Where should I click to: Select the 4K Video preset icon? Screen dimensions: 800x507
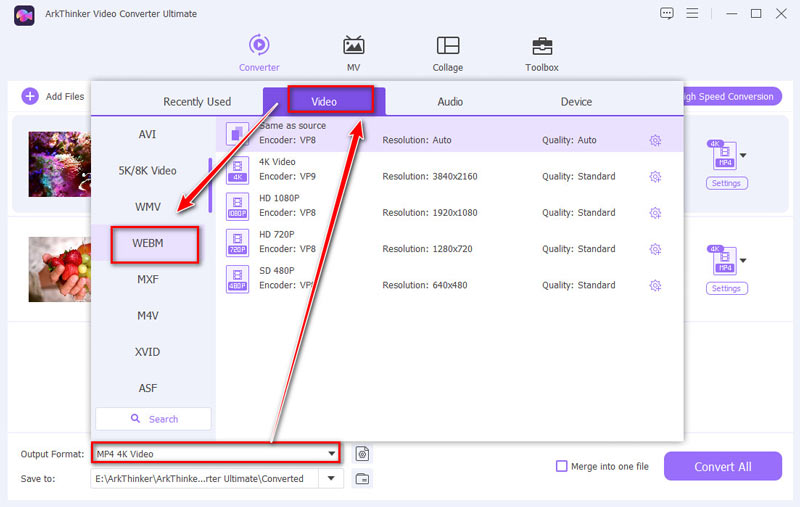[237, 170]
